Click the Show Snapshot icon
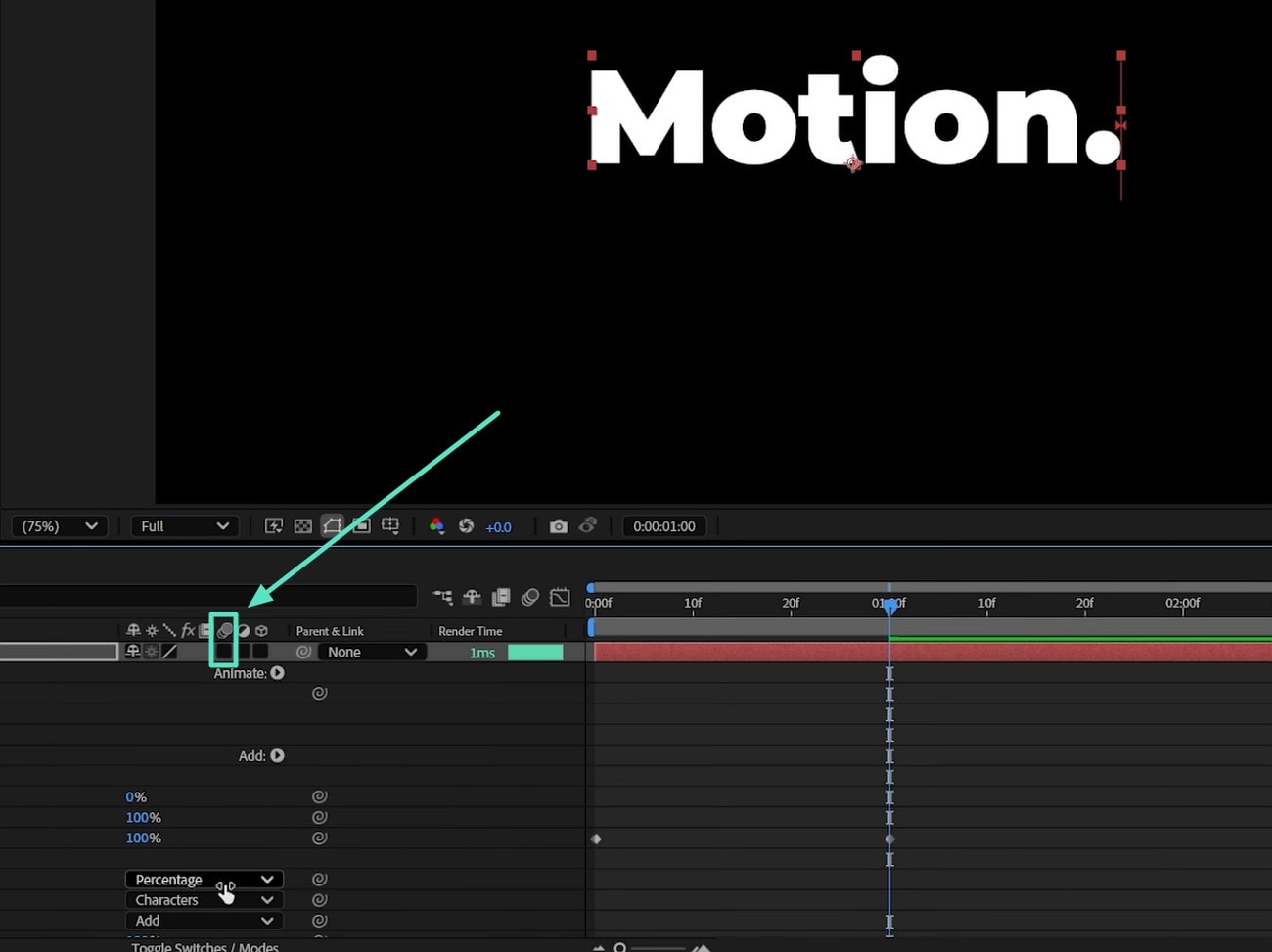 pos(588,525)
